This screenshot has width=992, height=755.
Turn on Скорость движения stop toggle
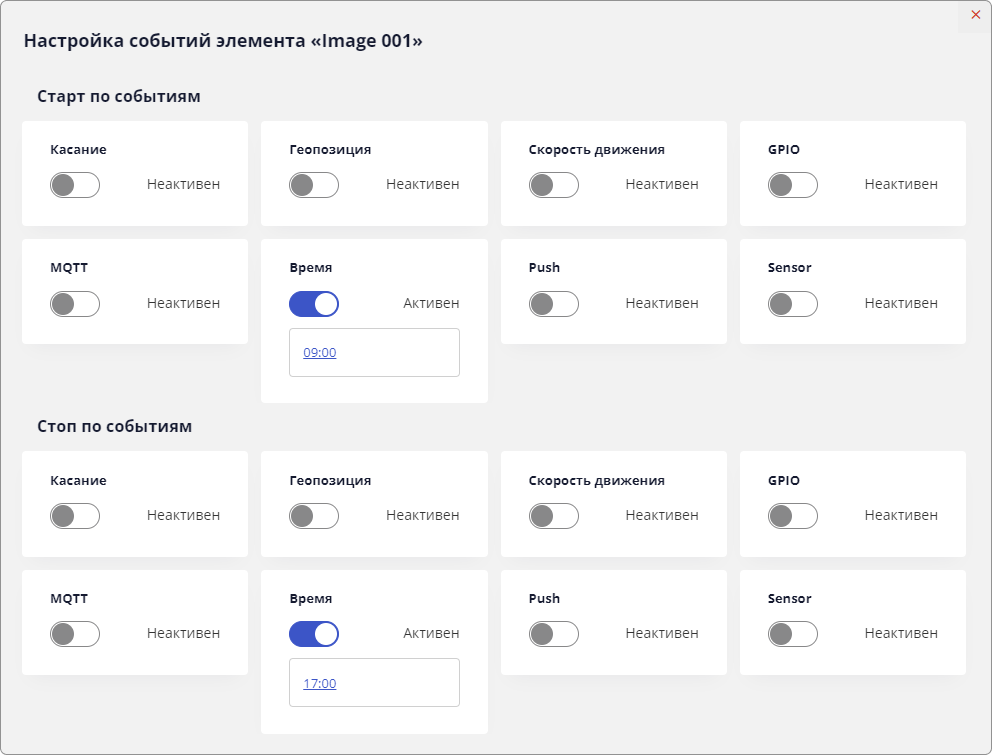click(x=554, y=516)
